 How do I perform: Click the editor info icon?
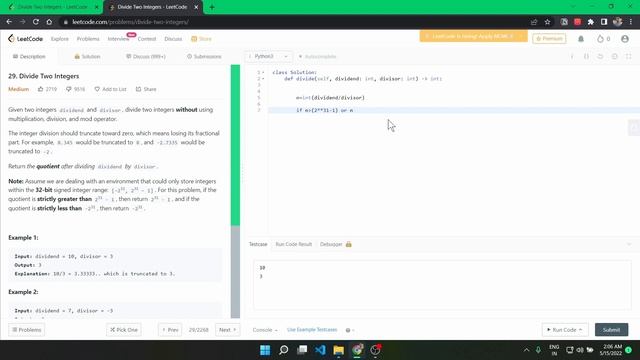click(x=572, y=56)
